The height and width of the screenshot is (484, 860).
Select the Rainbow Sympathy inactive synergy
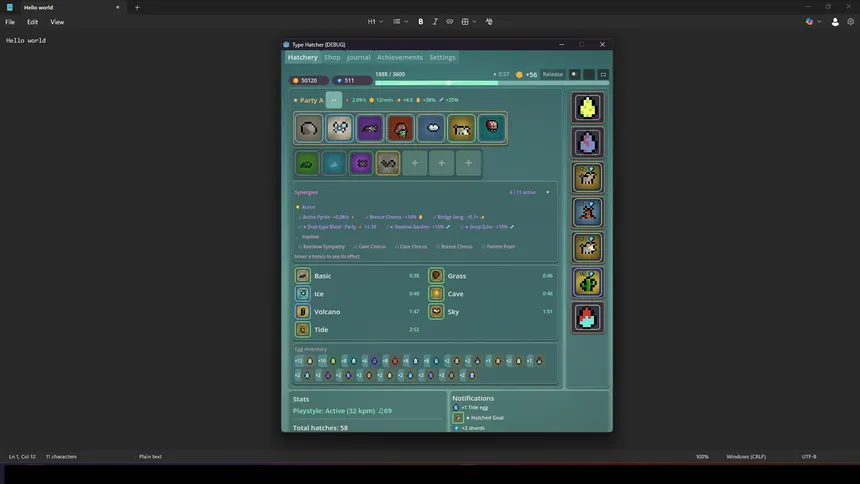322,247
